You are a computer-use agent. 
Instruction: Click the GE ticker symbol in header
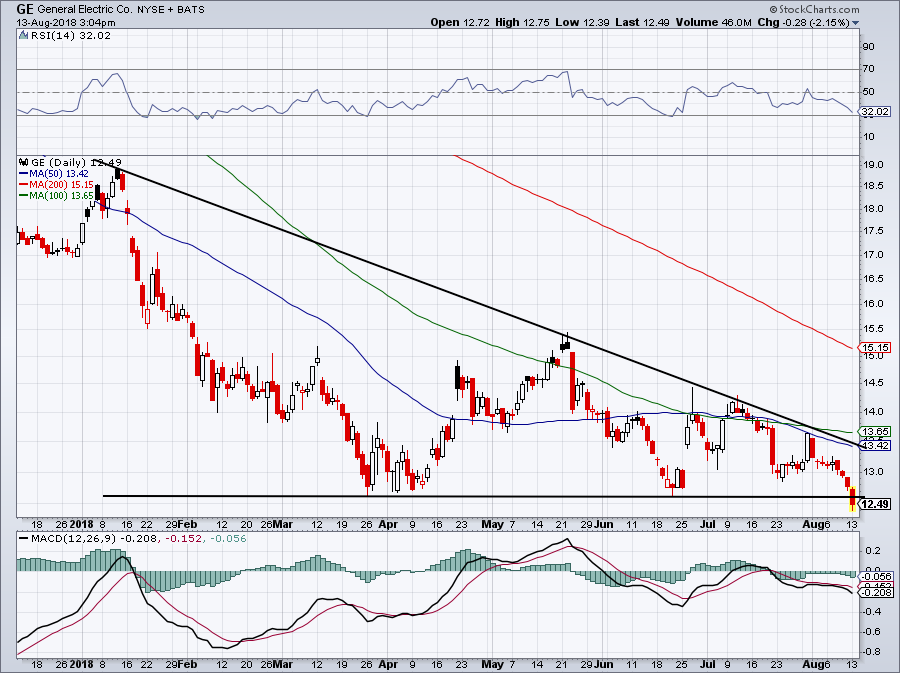pyautogui.click(x=25, y=9)
